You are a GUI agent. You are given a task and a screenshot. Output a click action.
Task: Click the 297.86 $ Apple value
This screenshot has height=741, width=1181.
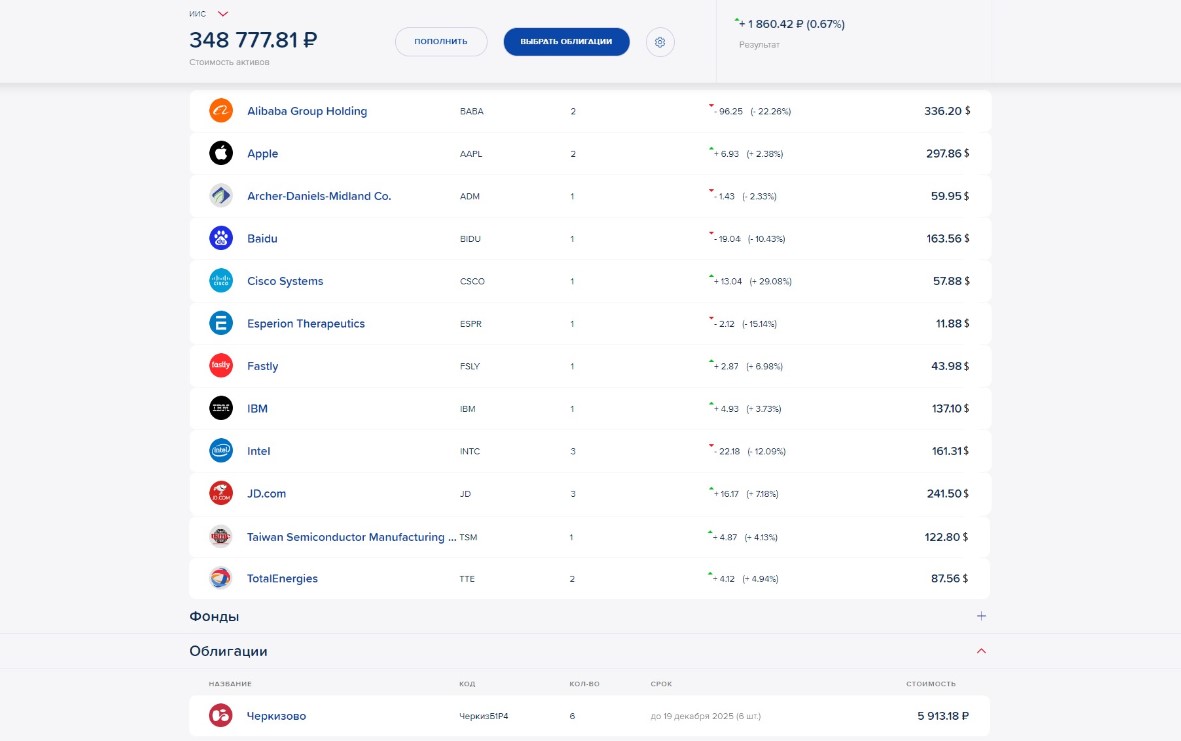pos(948,154)
